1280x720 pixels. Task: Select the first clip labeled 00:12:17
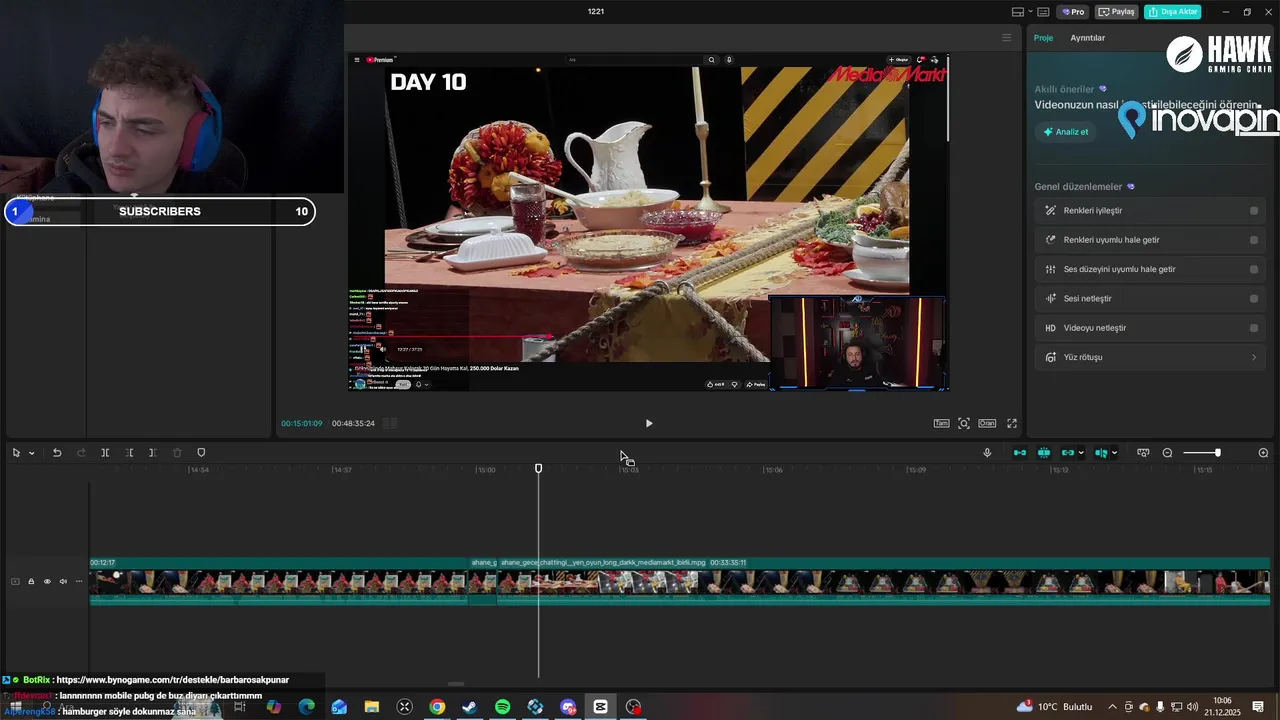[279, 581]
